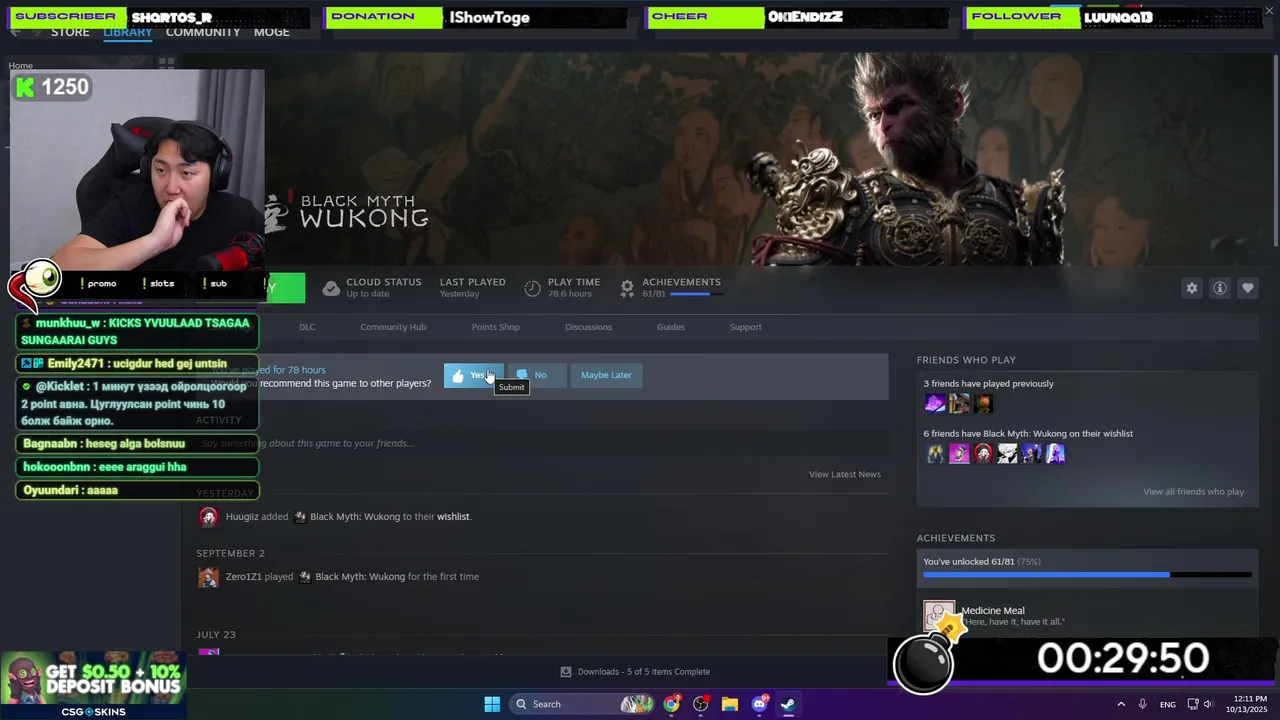Screen dimensions: 1280x720
Task: Click the play time clock icon
Action: (x=533, y=289)
